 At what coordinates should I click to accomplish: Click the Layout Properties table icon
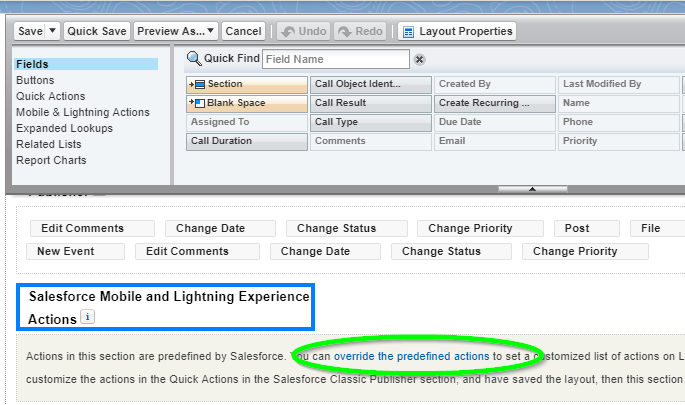[x=408, y=32]
